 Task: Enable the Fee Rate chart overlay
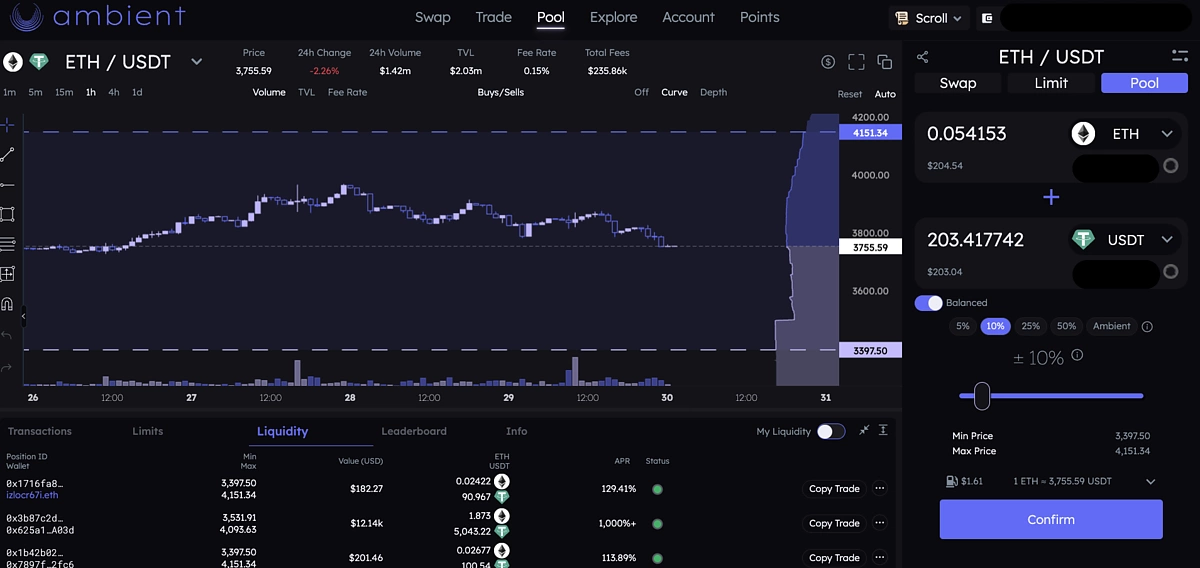click(x=347, y=92)
